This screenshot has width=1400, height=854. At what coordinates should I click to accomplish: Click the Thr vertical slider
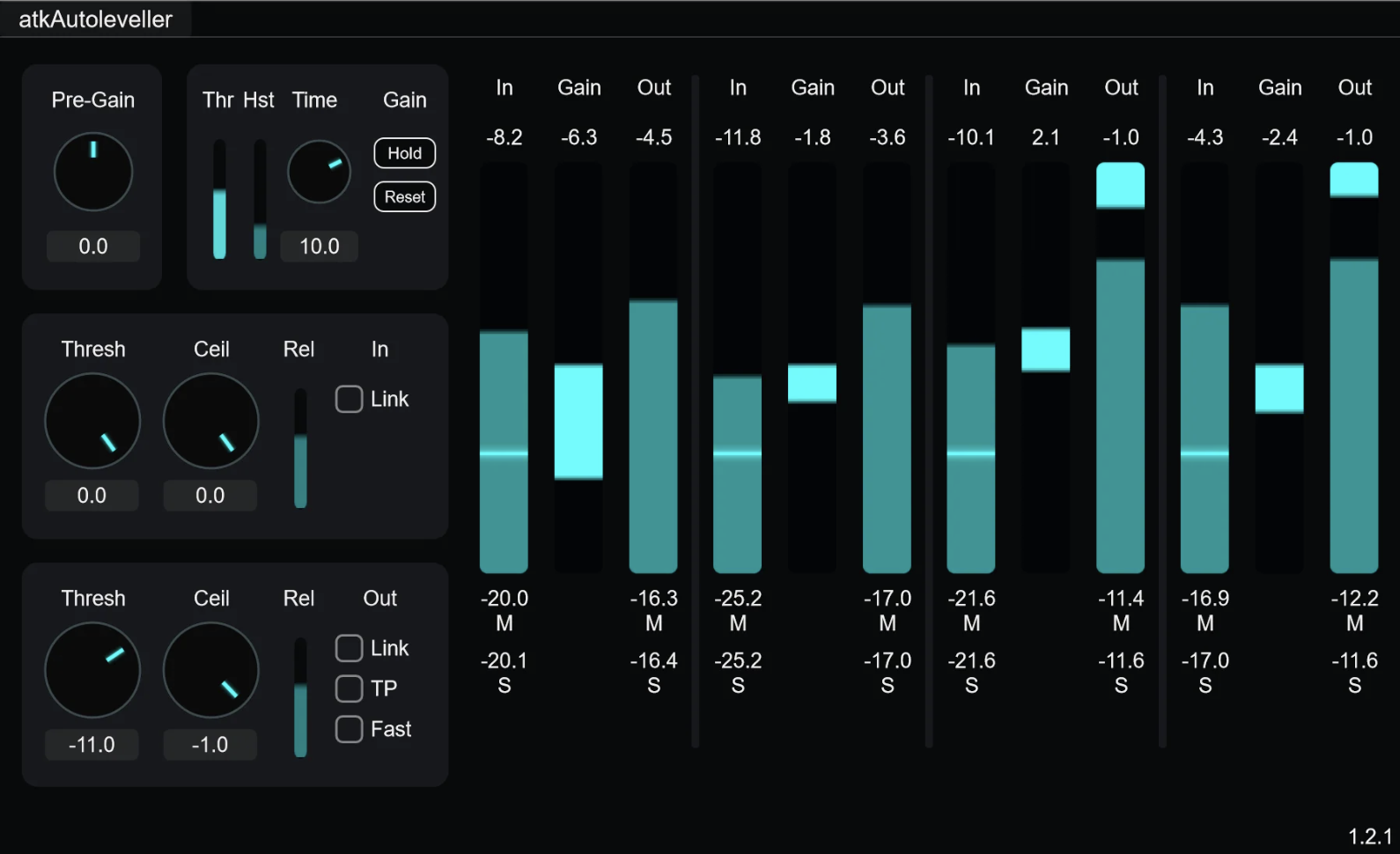point(219,199)
